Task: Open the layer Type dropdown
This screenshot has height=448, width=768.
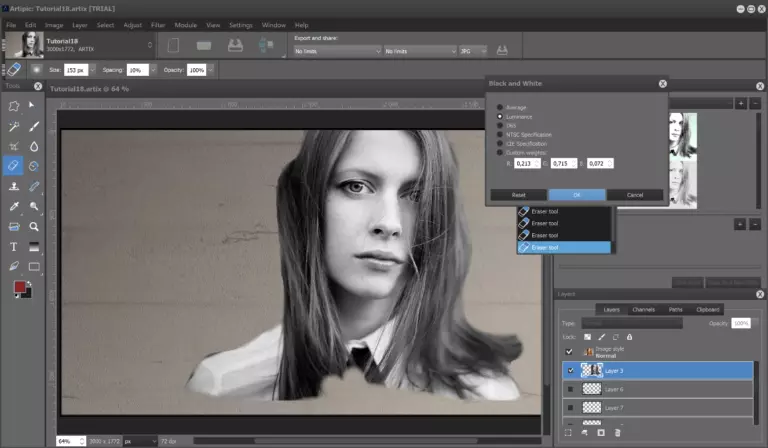Action: pos(631,323)
